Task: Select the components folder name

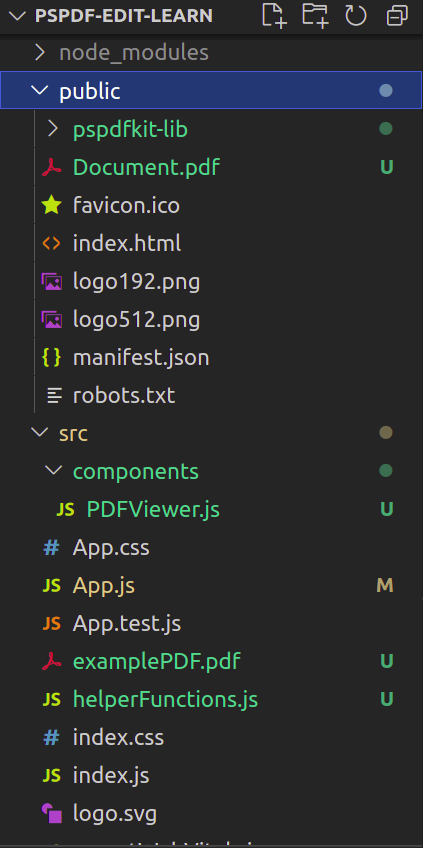Action: (x=136, y=472)
